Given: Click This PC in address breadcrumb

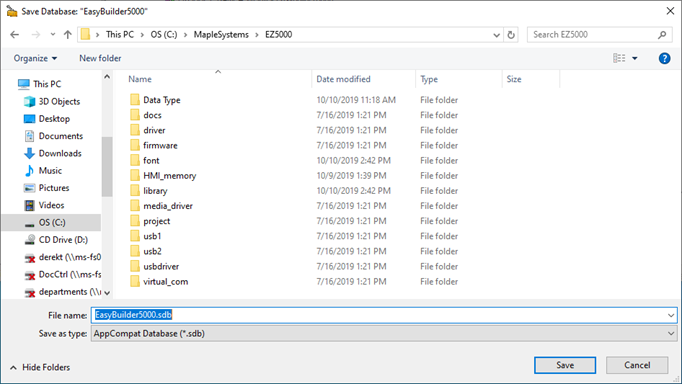Looking at the screenshot, I should pyautogui.click(x=120, y=34).
